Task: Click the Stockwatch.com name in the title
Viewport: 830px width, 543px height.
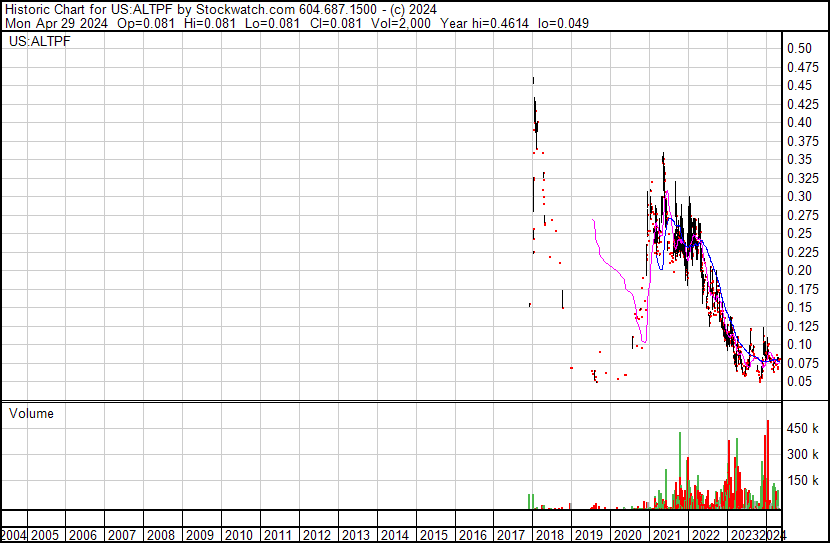Action: tap(246, 10)
